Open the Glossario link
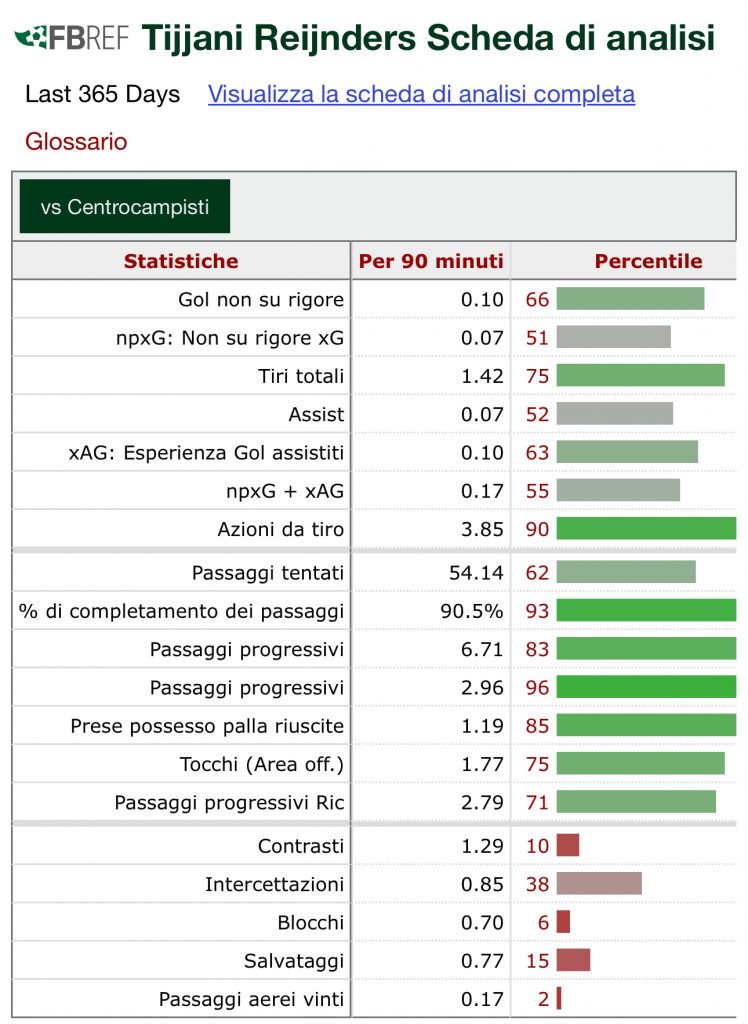 tap(76, 141)
